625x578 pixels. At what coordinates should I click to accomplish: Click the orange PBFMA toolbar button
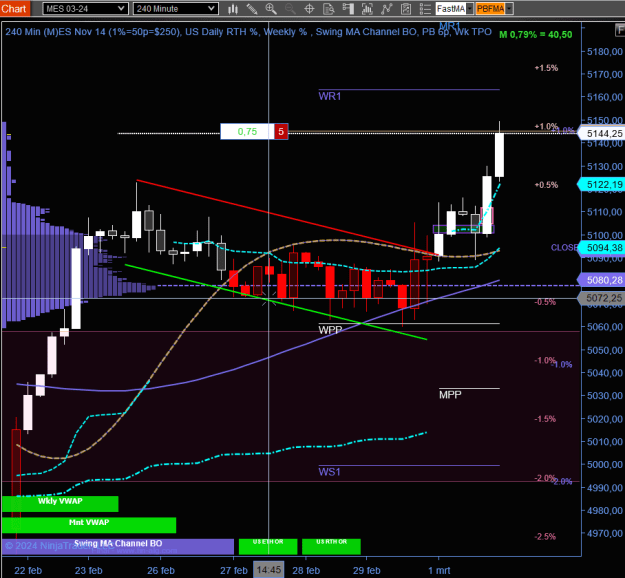point(490,9)
